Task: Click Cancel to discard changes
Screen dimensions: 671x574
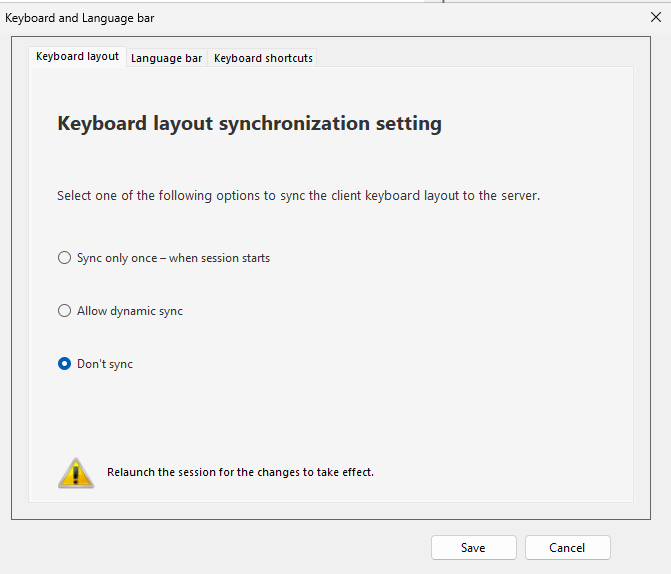Action: click(x=567, y=547)
